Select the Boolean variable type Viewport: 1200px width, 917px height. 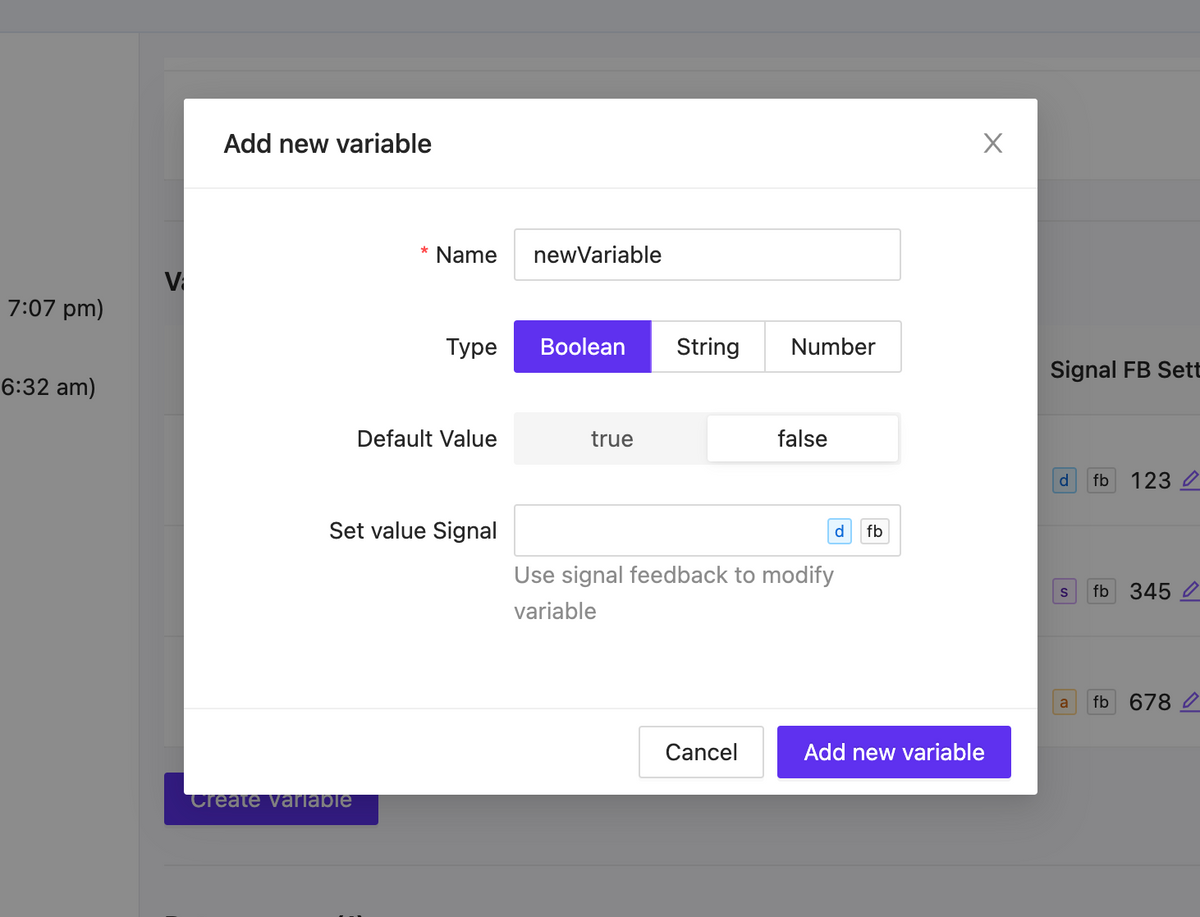tap(582, 347)
